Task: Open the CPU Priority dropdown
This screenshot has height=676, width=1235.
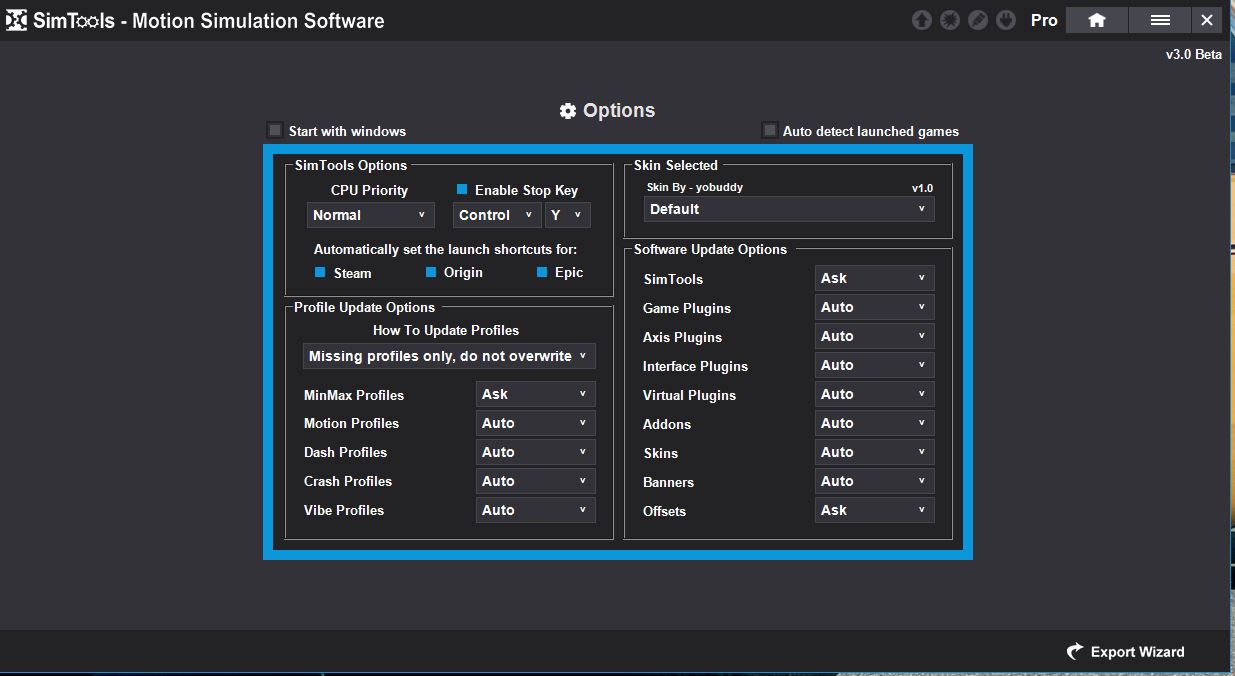Action: (x=370, y=215)
